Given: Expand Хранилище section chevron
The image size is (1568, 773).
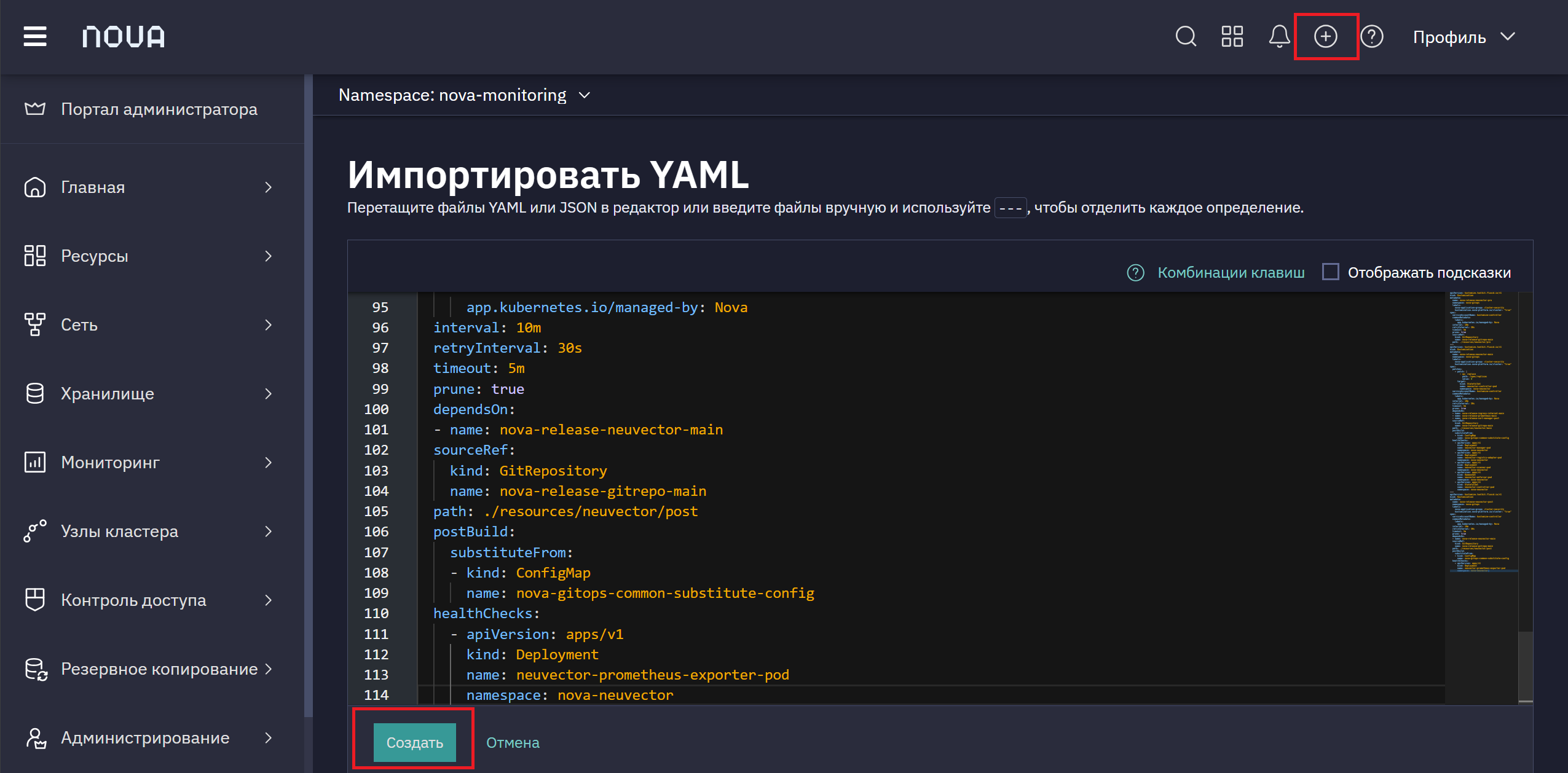Looking at the screenshot, I should (268, 393).
